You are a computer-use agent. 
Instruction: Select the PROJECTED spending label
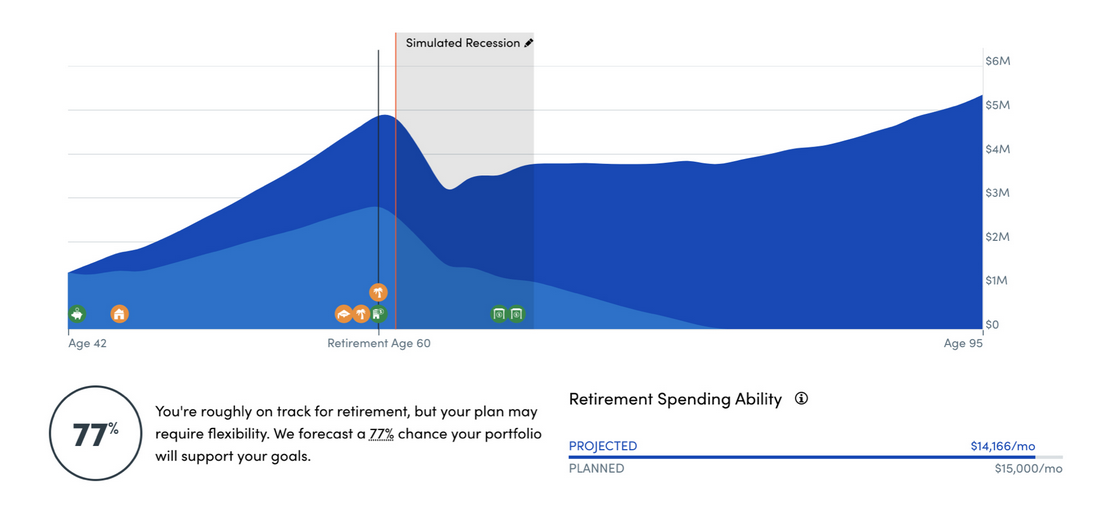click(x=603, y=446)
